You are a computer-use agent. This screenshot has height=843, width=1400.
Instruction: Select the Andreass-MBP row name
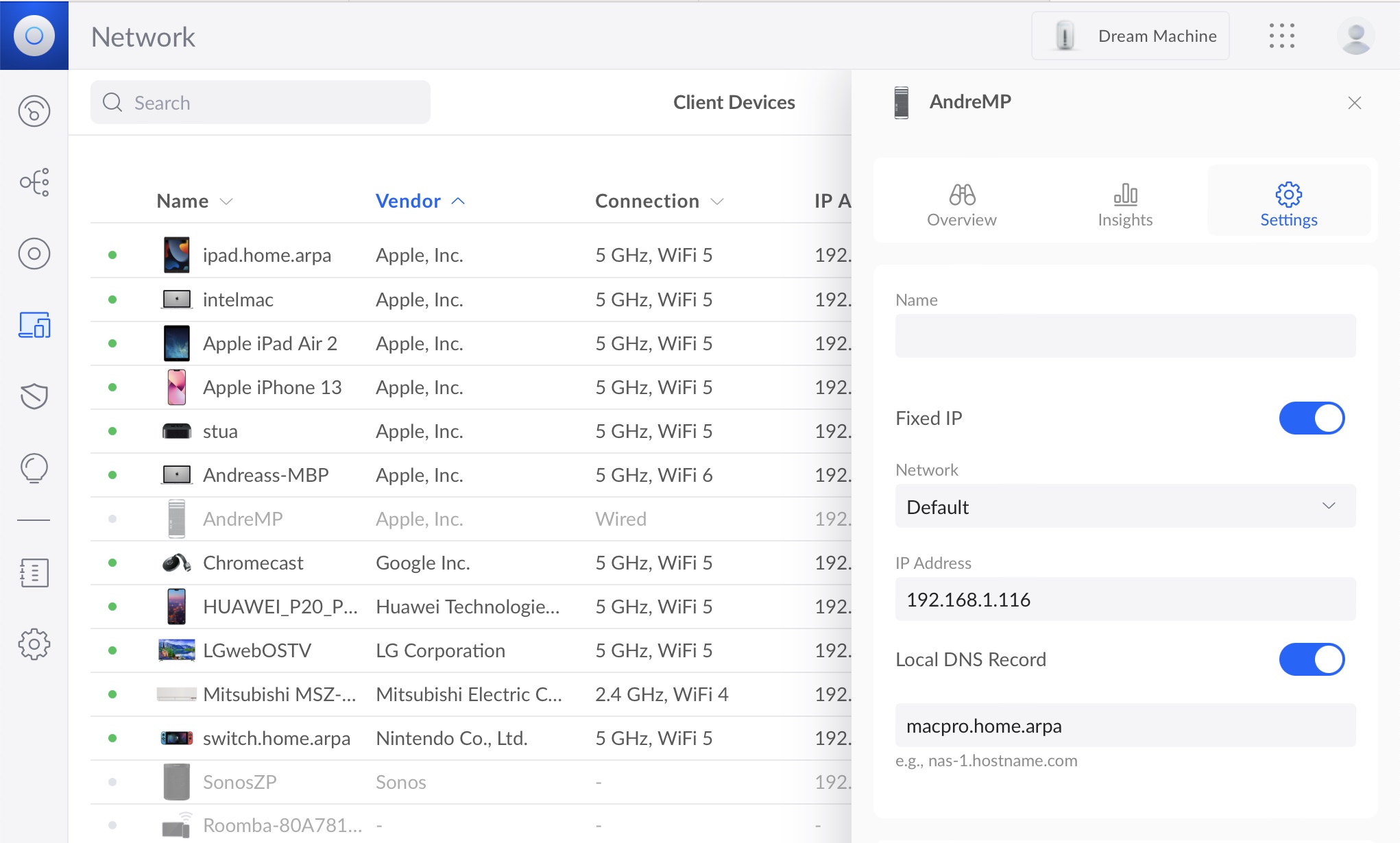pos(266,475)
